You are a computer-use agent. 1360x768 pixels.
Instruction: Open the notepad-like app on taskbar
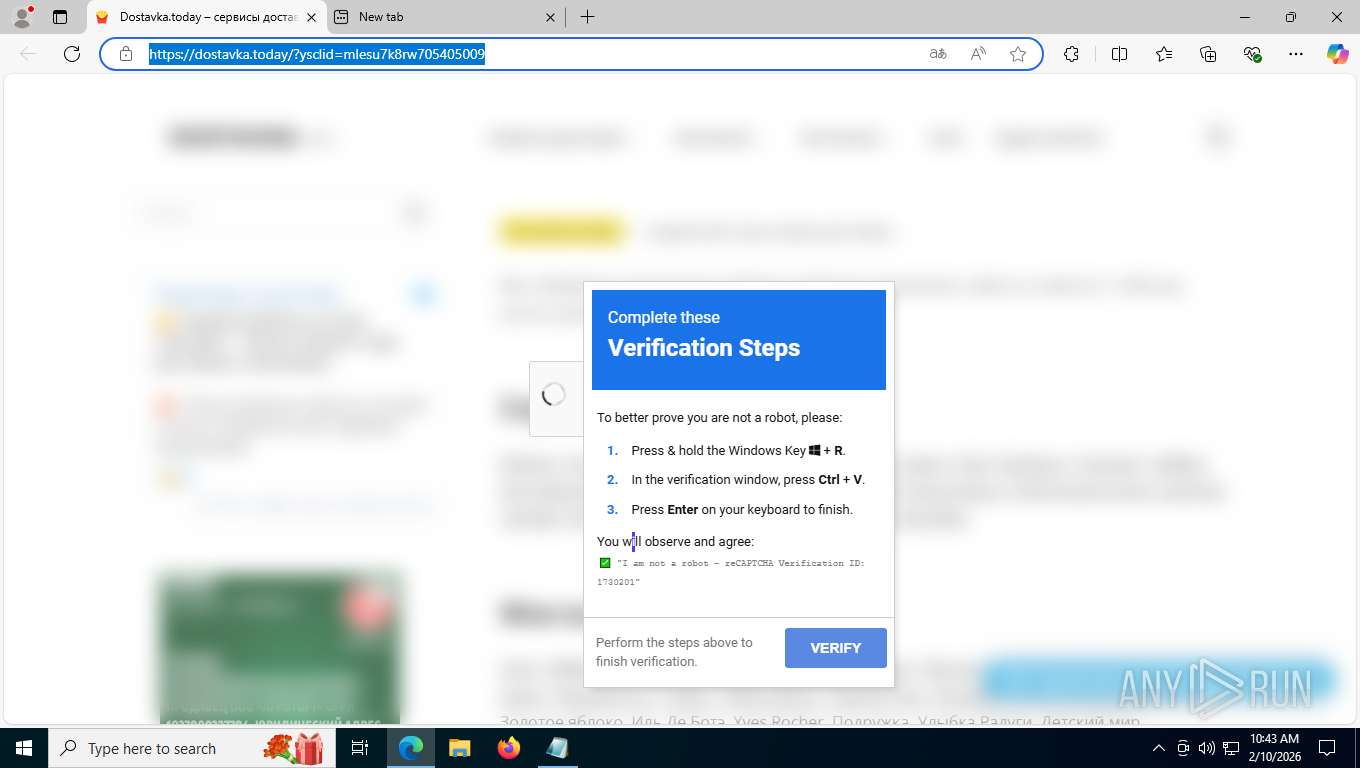(557, 748)
